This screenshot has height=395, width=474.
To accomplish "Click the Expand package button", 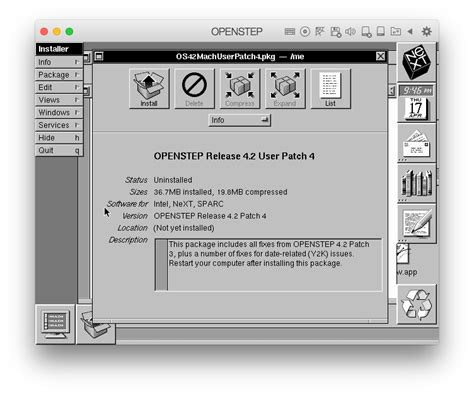I will 285,88.
